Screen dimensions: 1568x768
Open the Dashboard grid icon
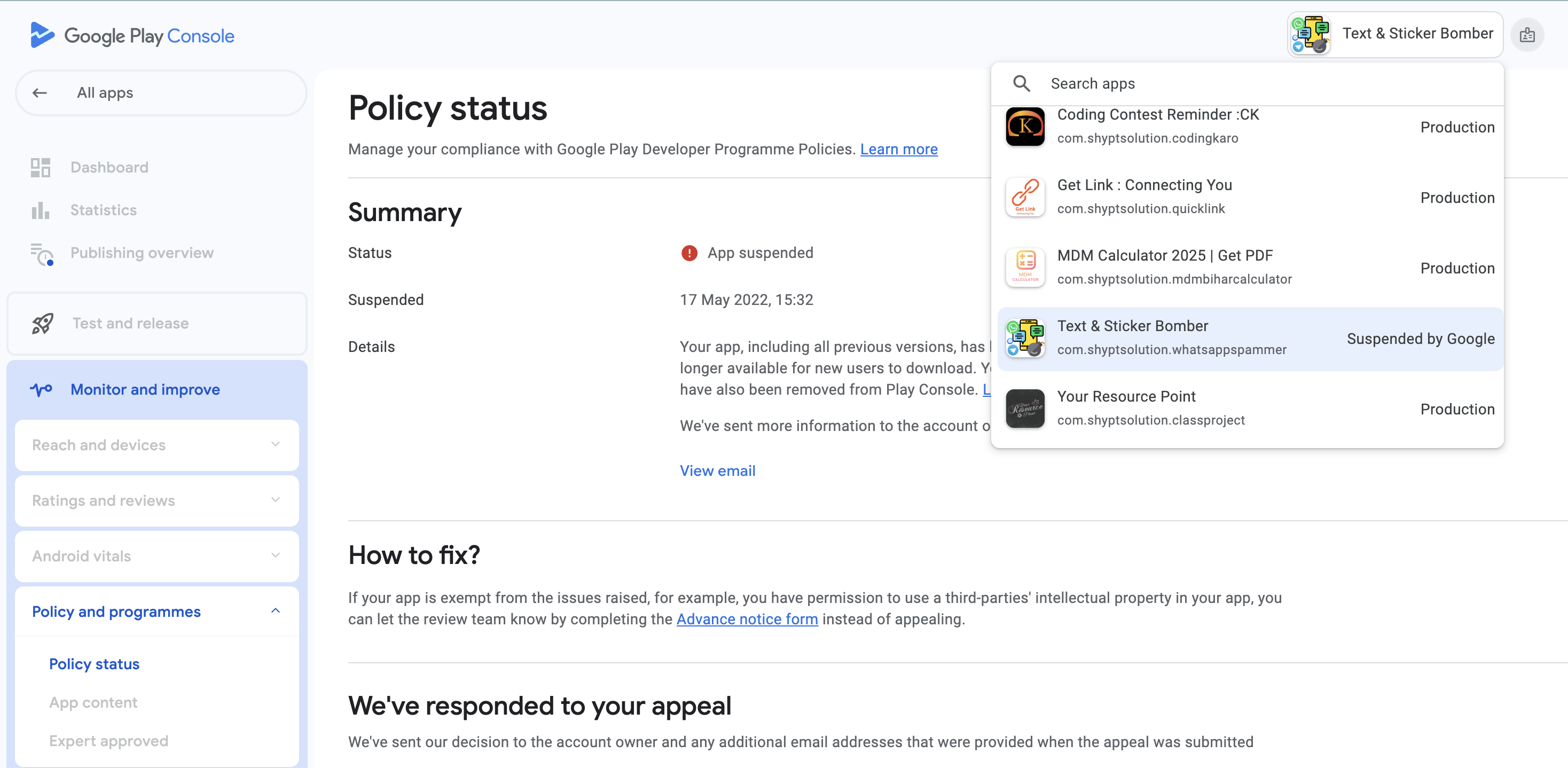point(41,167)
